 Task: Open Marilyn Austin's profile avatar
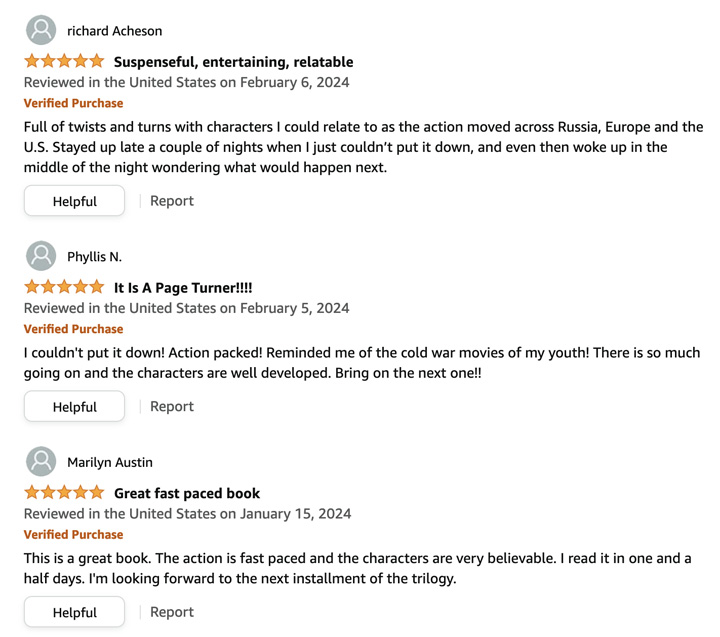[41, 462]
